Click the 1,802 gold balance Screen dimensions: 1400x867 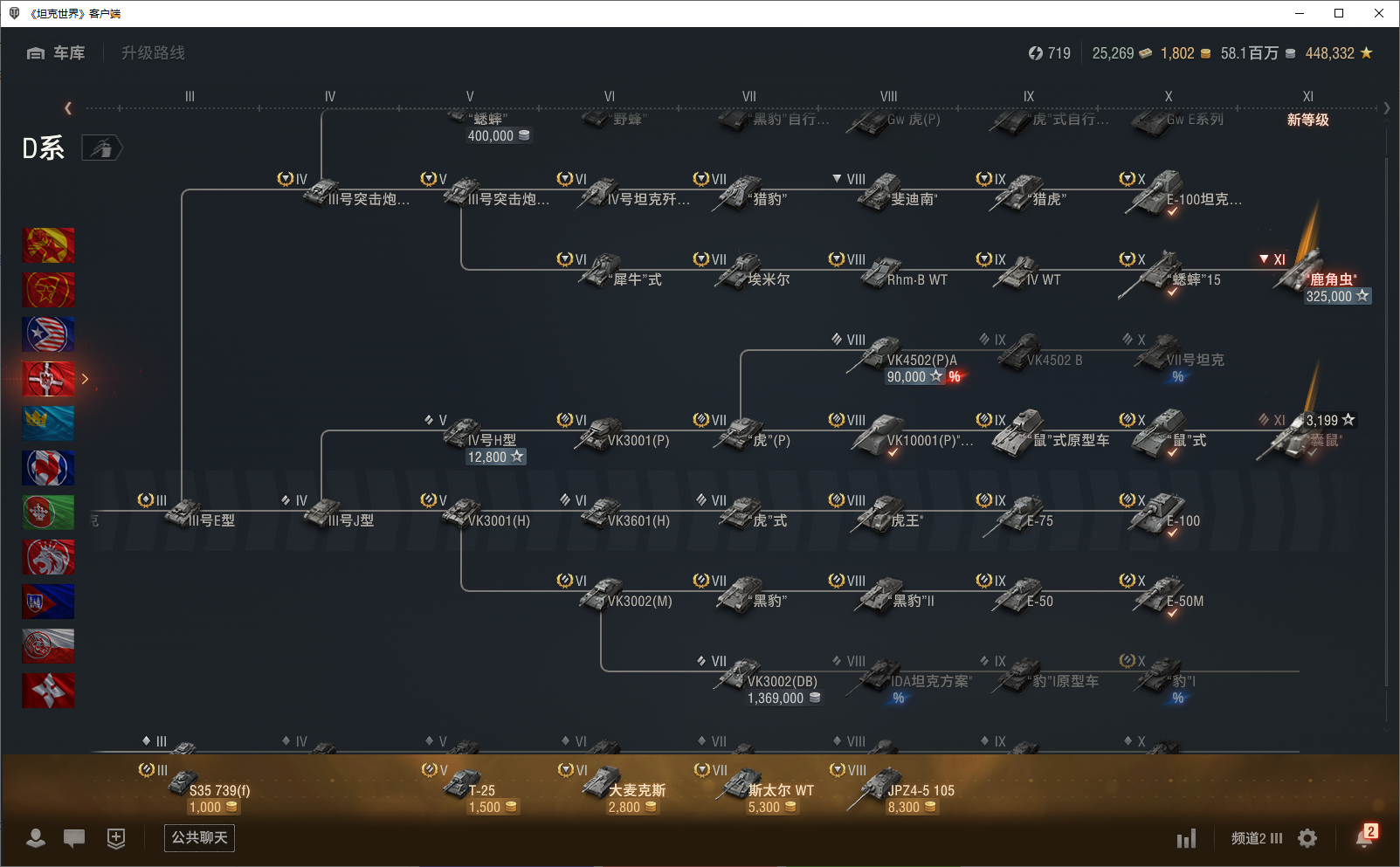tap(1186, 53)
